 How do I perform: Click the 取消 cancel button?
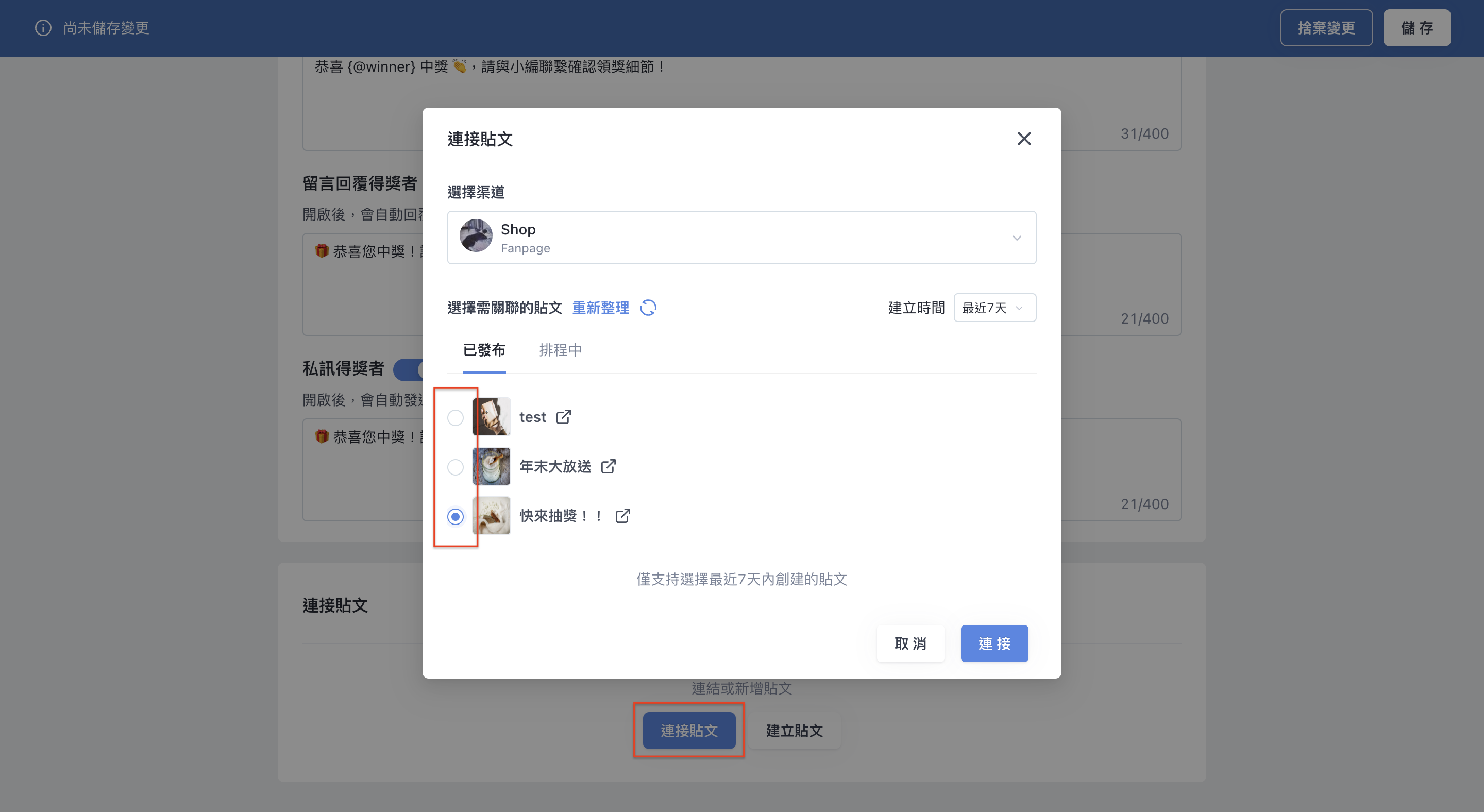click(910, 644)
